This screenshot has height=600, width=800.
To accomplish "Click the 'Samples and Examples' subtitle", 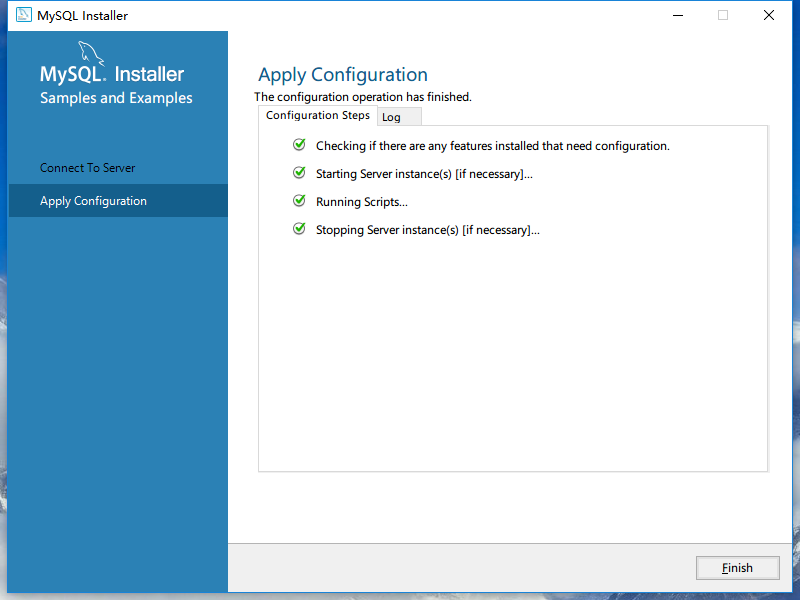I will [116, 98].
